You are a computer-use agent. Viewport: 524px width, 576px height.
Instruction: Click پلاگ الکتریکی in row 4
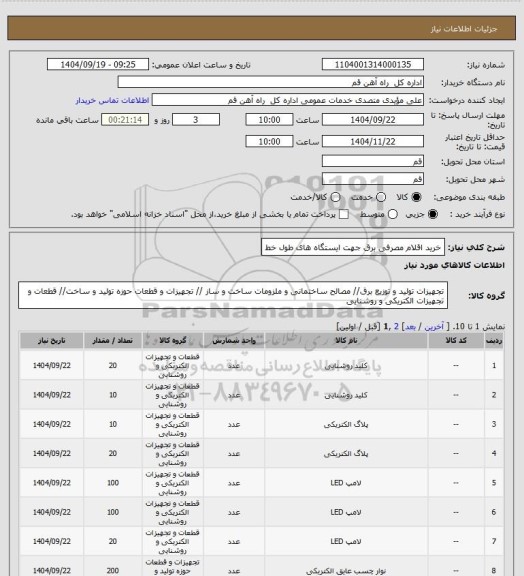346,454
